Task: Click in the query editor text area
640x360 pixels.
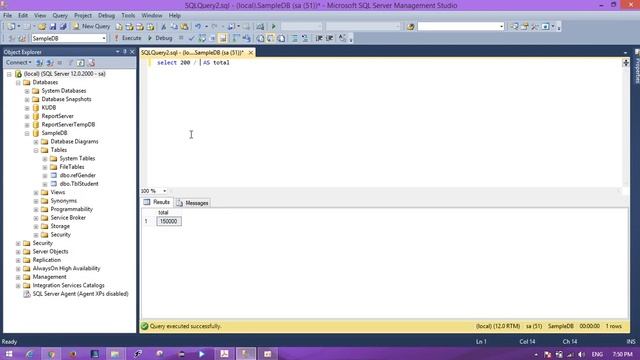Action: 384,122
